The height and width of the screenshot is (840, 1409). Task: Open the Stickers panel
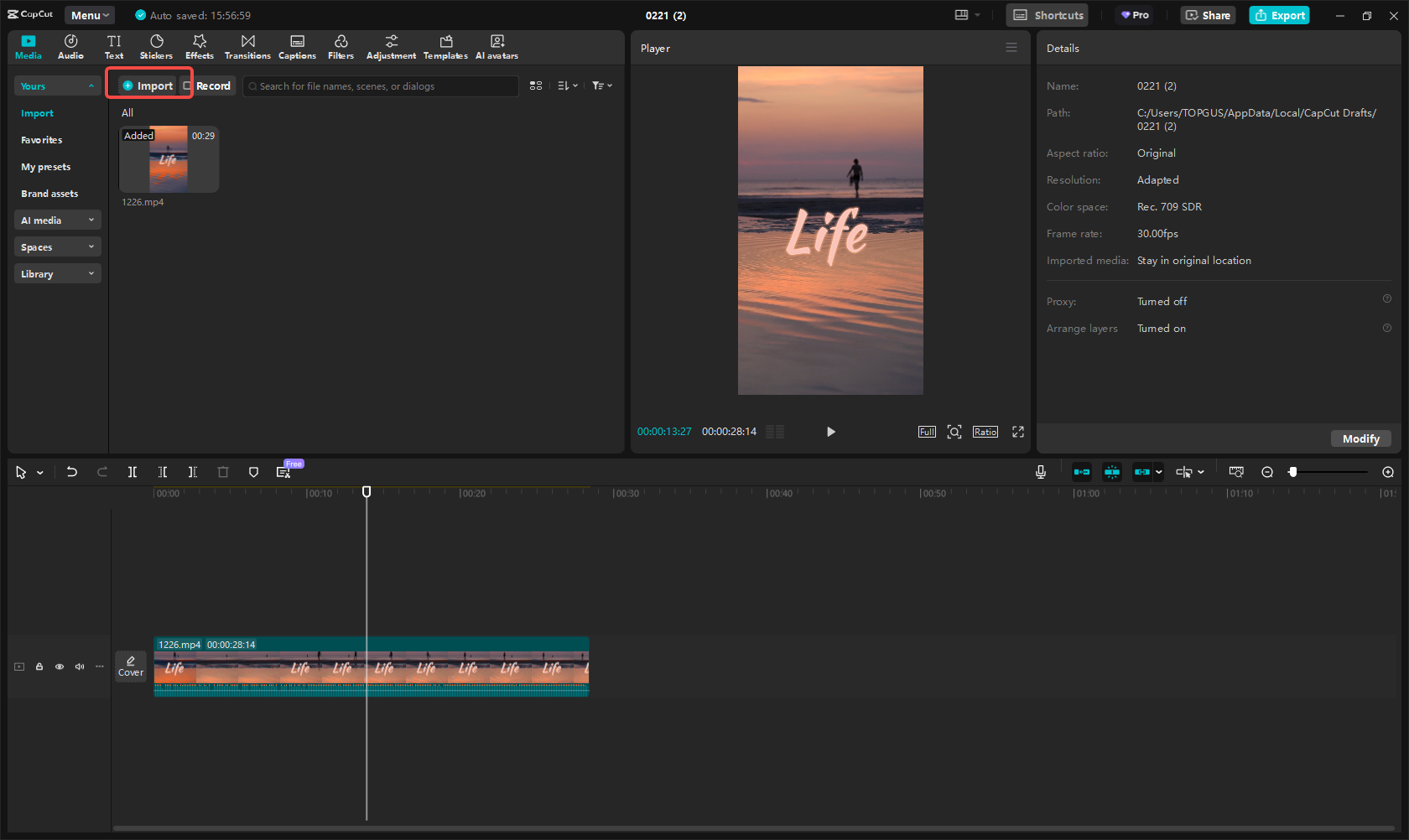(156, 46)
